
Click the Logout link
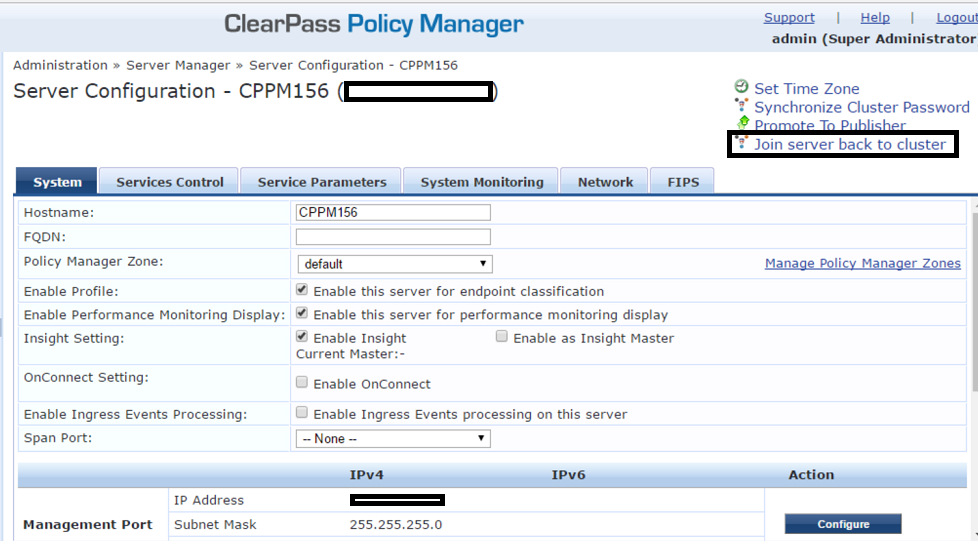click(x=957, y=17)
